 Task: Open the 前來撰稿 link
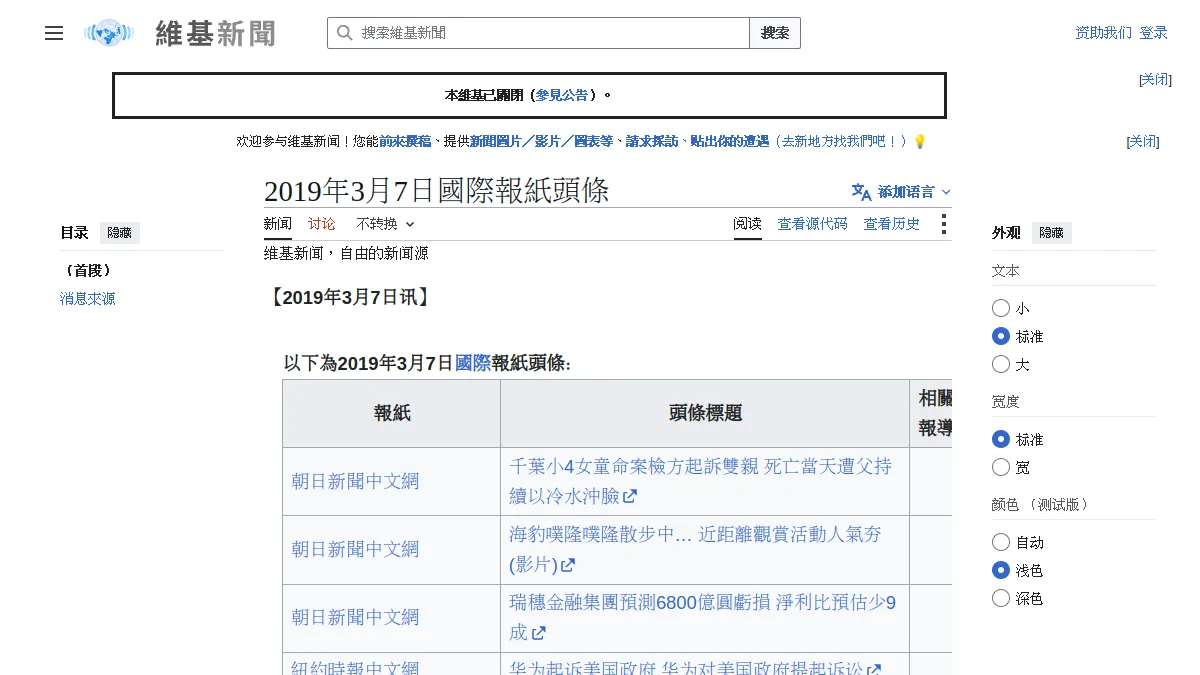405,142
